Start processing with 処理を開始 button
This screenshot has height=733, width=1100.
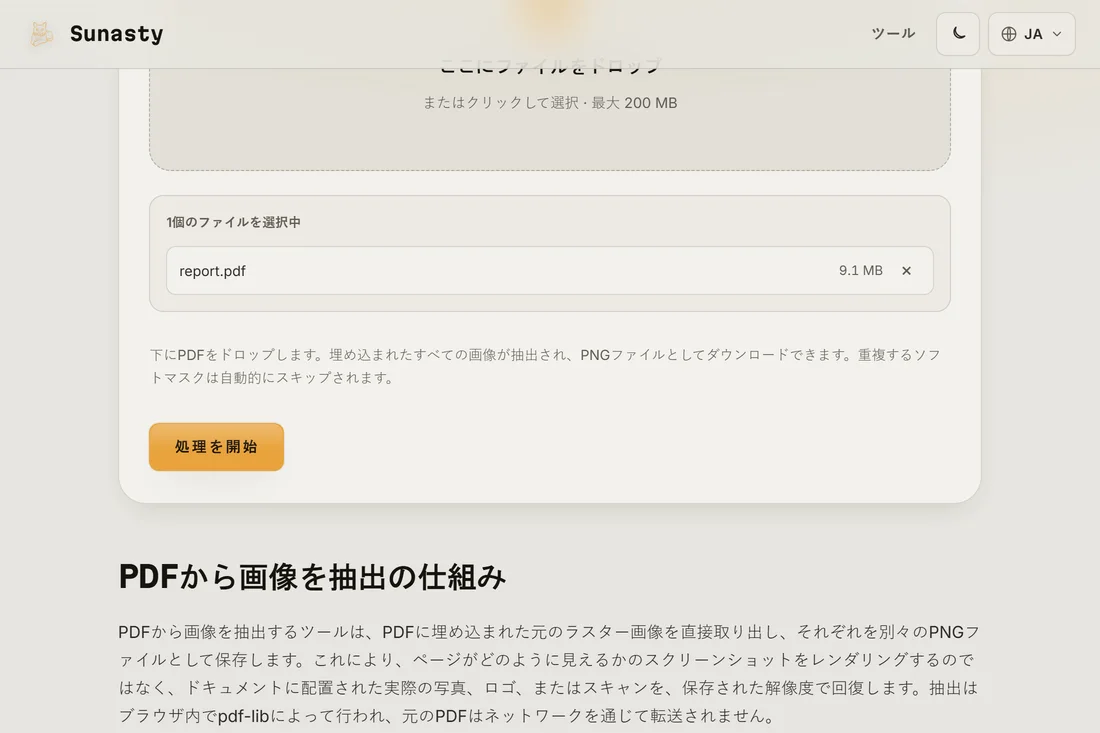[216, 447]
